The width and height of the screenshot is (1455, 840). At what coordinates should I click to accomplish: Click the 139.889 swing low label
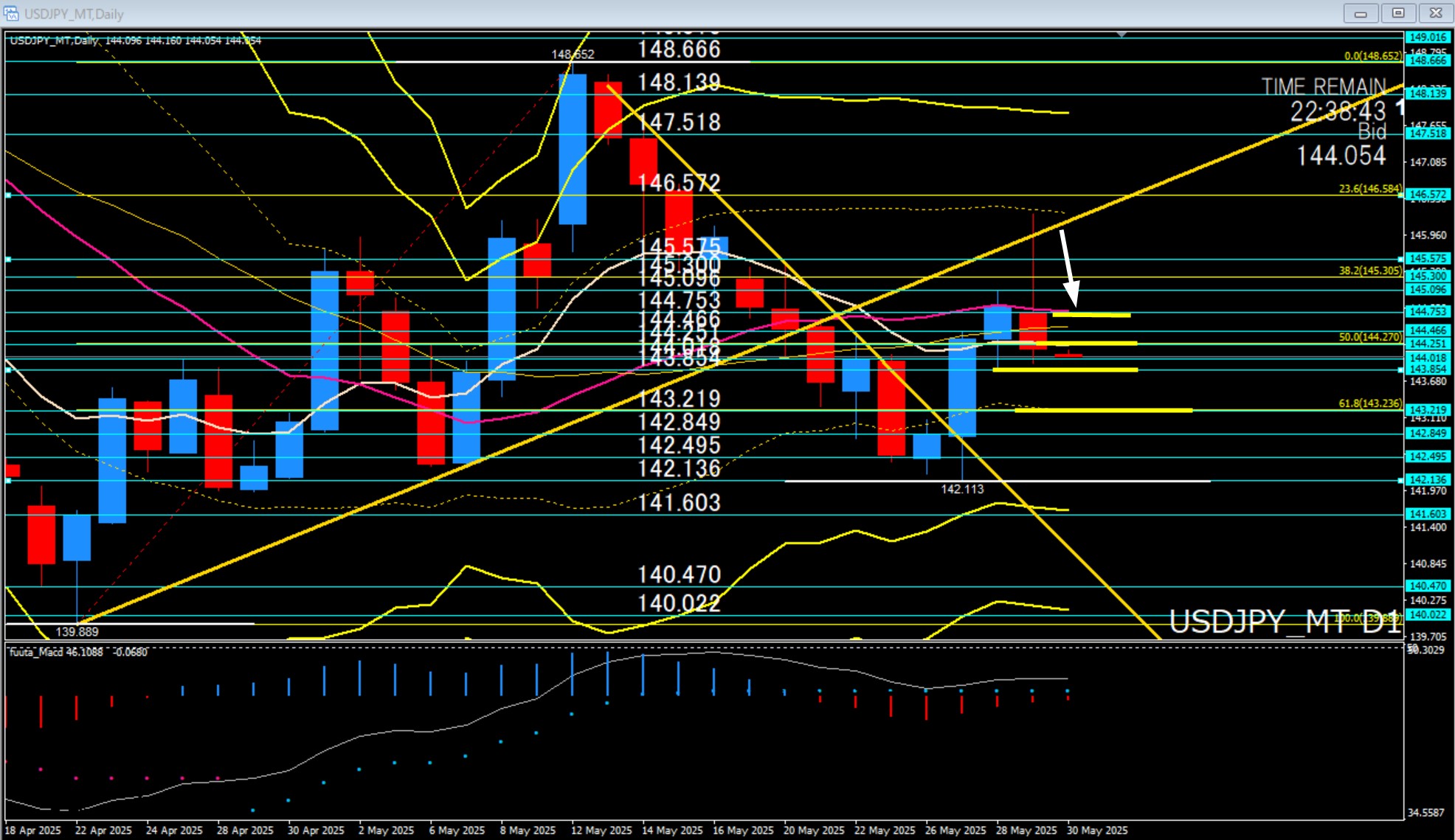(x=77, y=632)
